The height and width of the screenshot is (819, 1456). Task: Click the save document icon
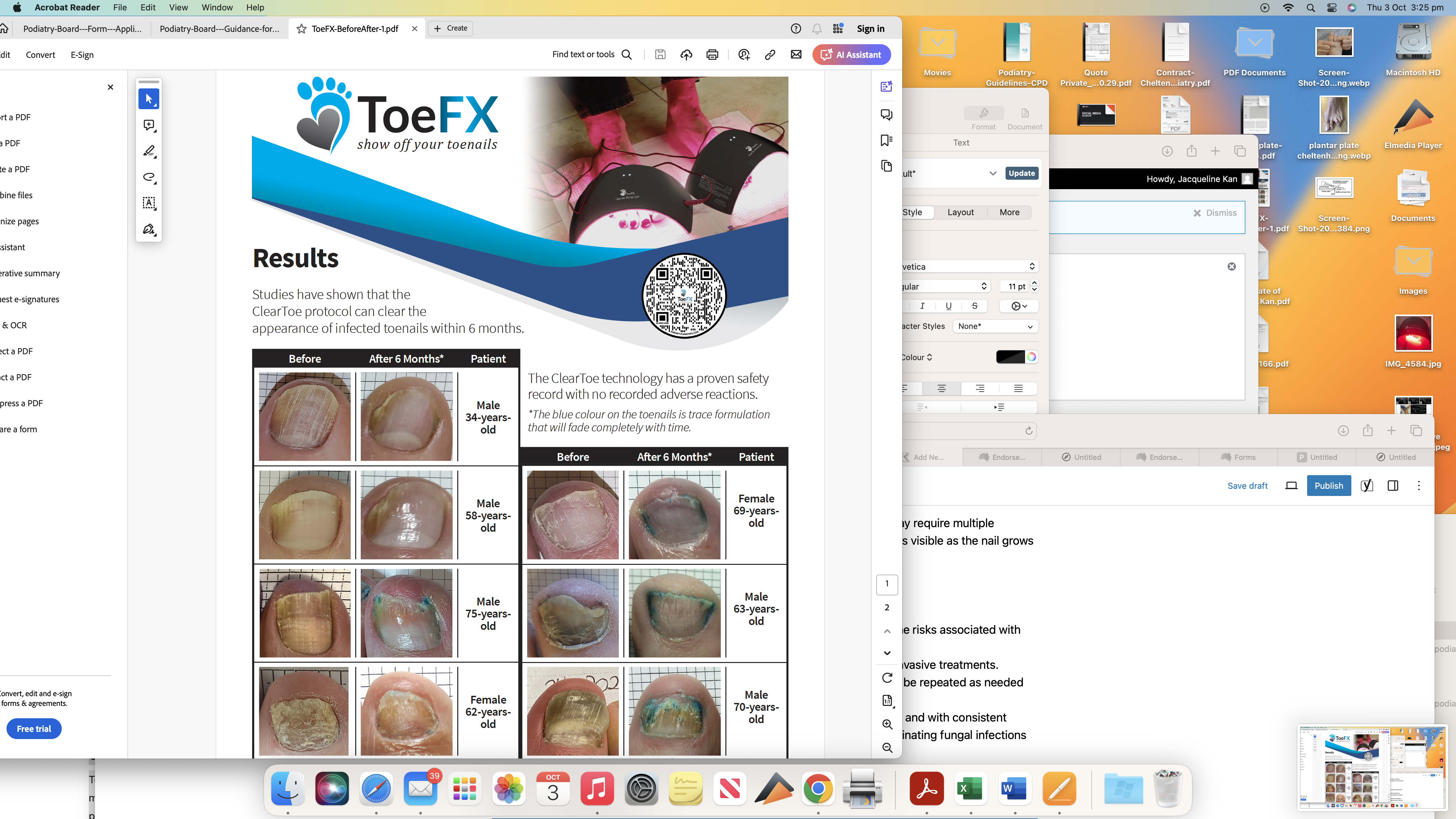coord(660,54)
